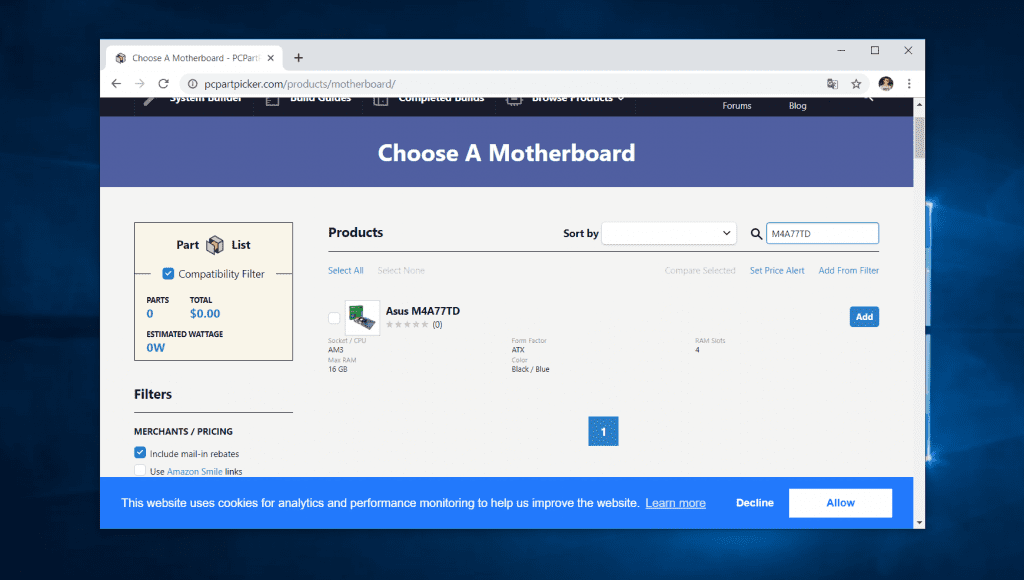Click Add From Filter link
The height and width of the screenshot is (580, 1024).
click(x=848, y=270)
